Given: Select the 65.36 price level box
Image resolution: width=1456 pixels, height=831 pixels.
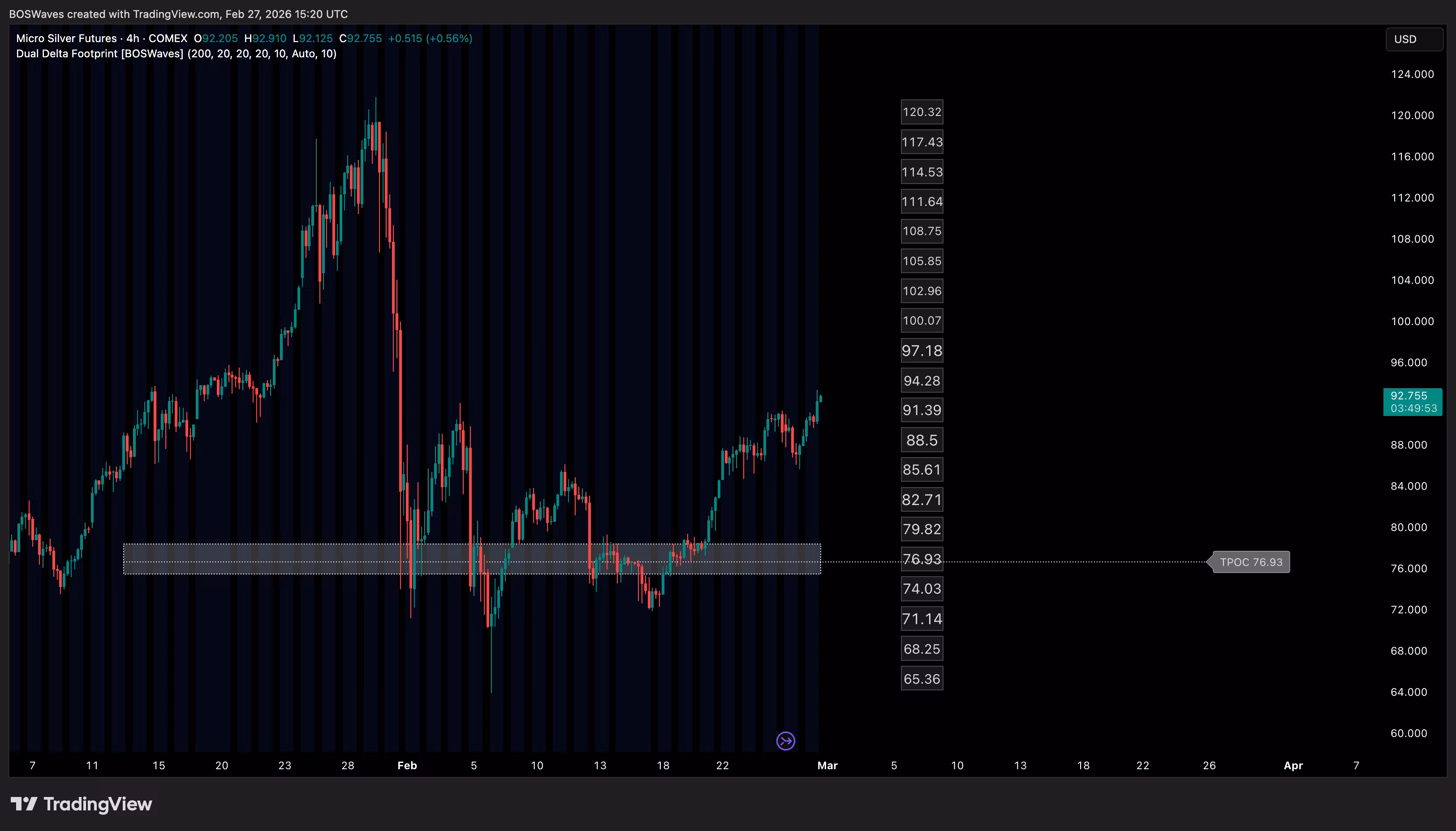Looking at the screenshot, I should pos(922,679).
